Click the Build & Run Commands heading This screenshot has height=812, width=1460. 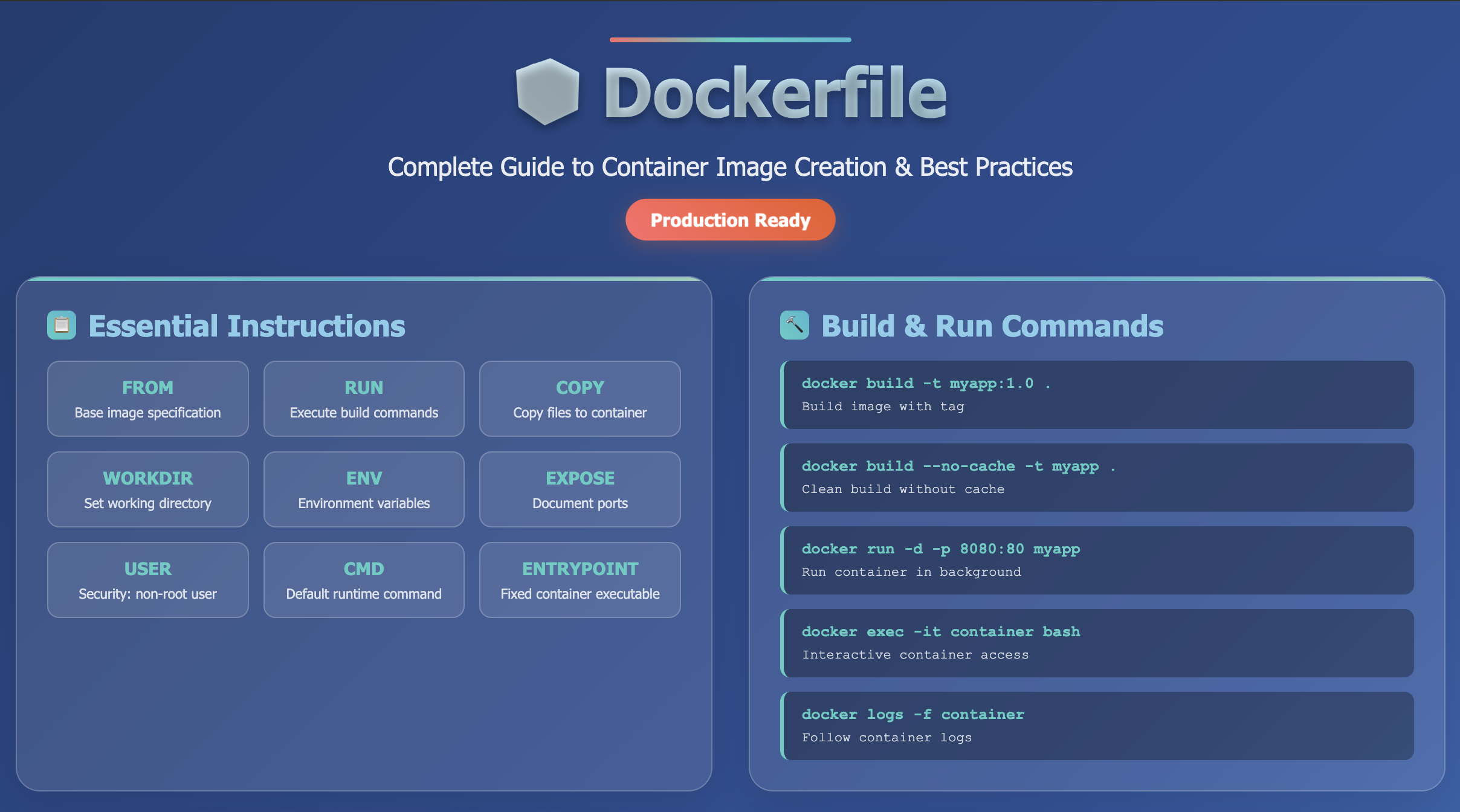click(992, 326)
